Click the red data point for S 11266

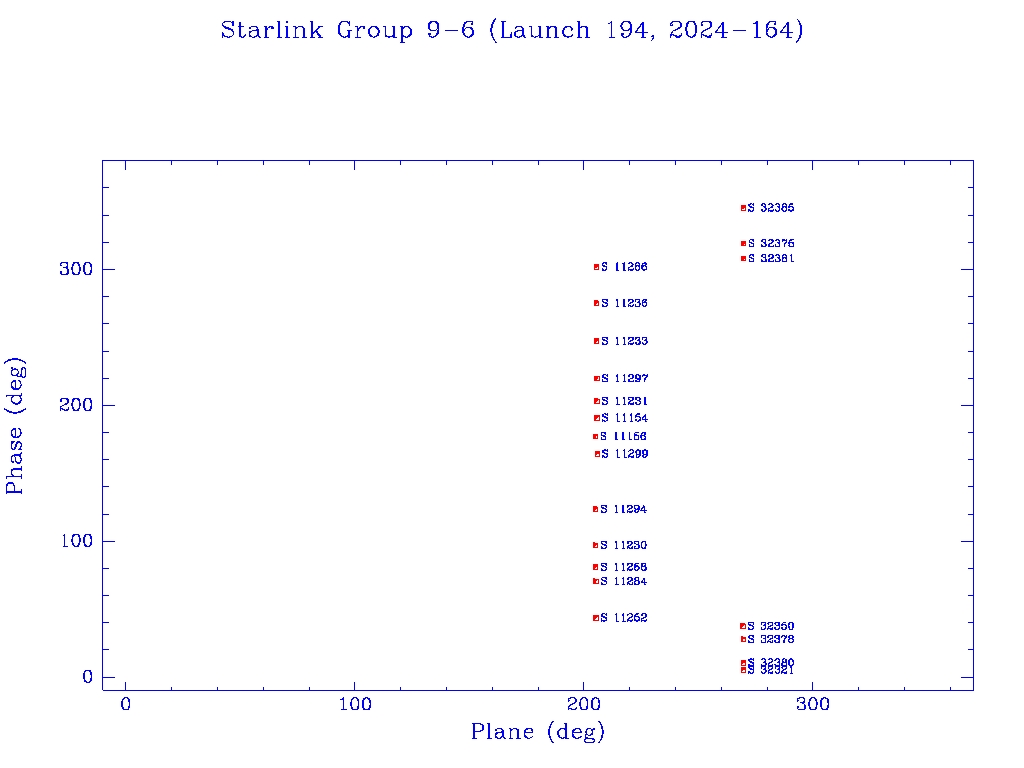pyautogui.click(x=596, y=267)
